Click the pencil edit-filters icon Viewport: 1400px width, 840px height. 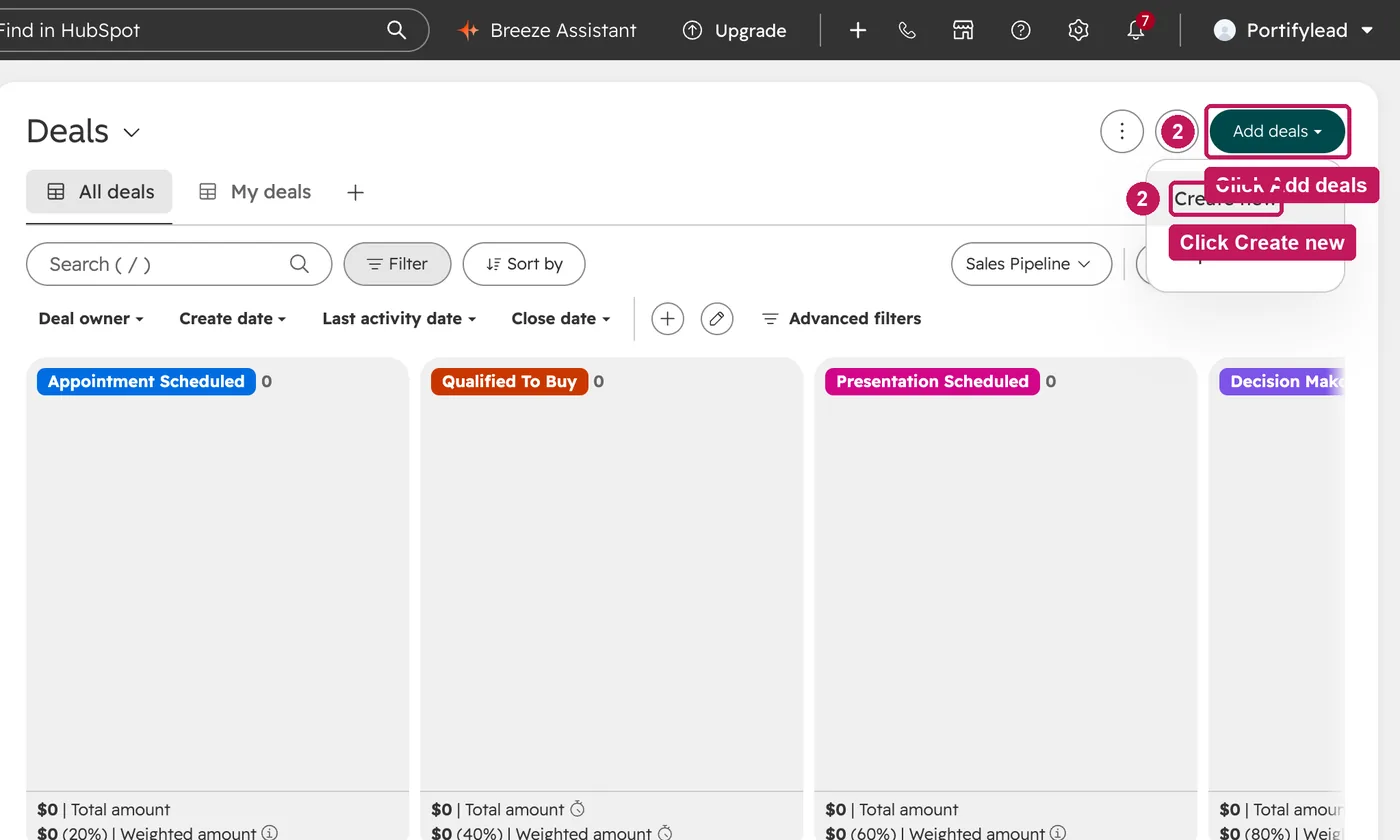pos(717,319)
